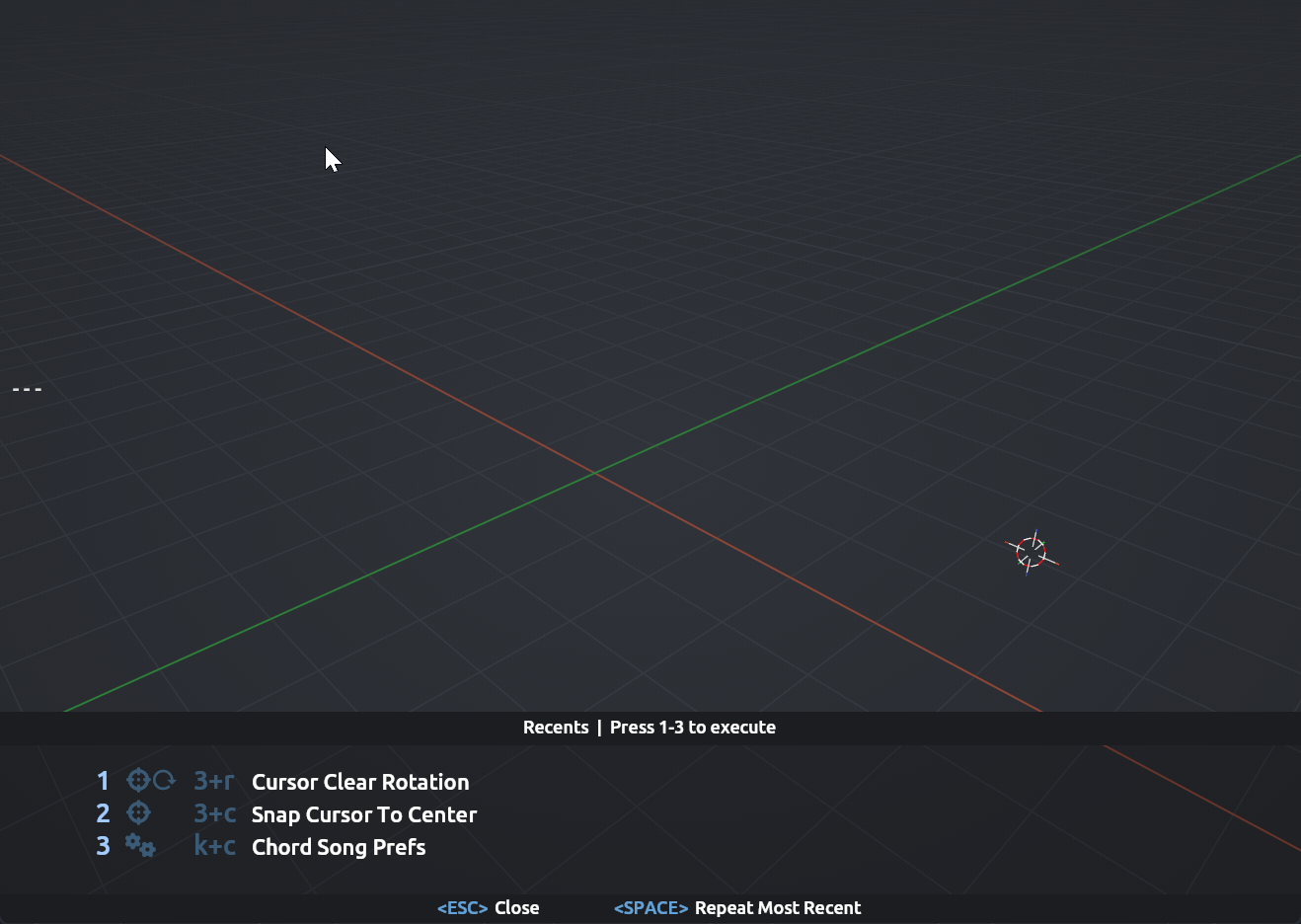Image resolution: width=1301 pixels, height=924 pixels.
Task: Click the gears icon beside Chord Song Prefs
Action: [x=140, y=846]
